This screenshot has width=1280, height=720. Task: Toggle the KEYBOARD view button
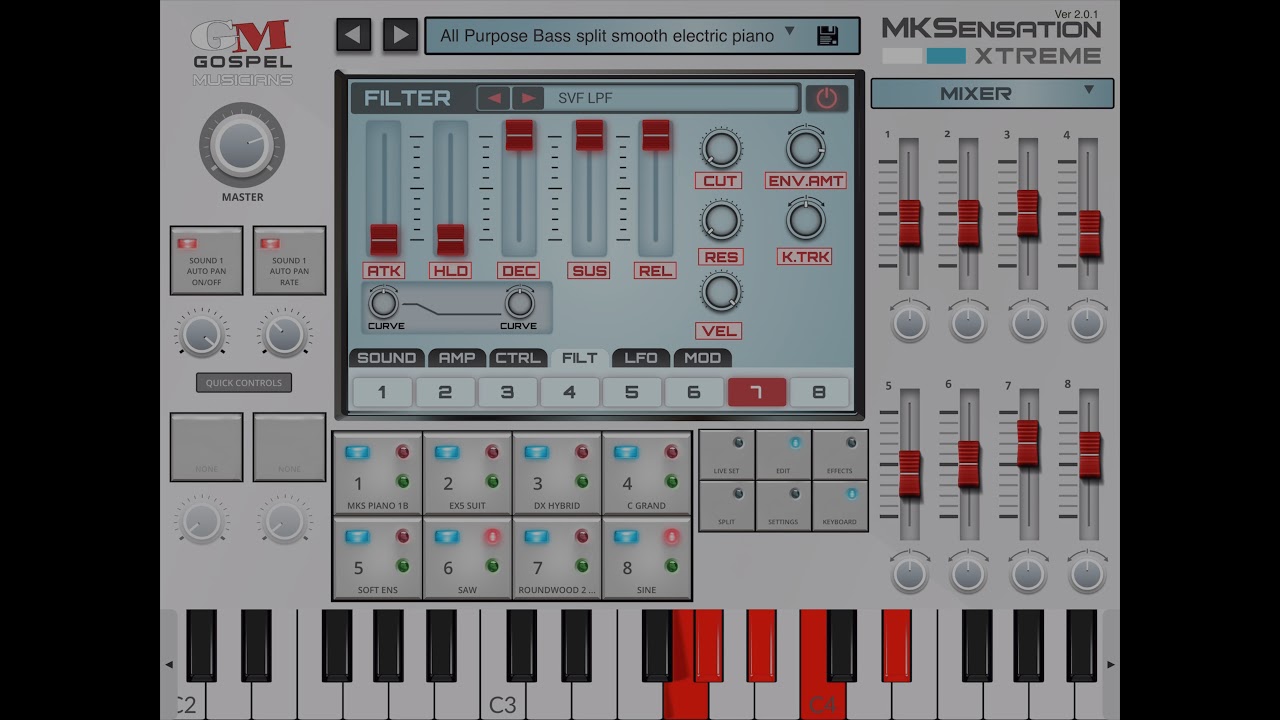pos(840,506)
